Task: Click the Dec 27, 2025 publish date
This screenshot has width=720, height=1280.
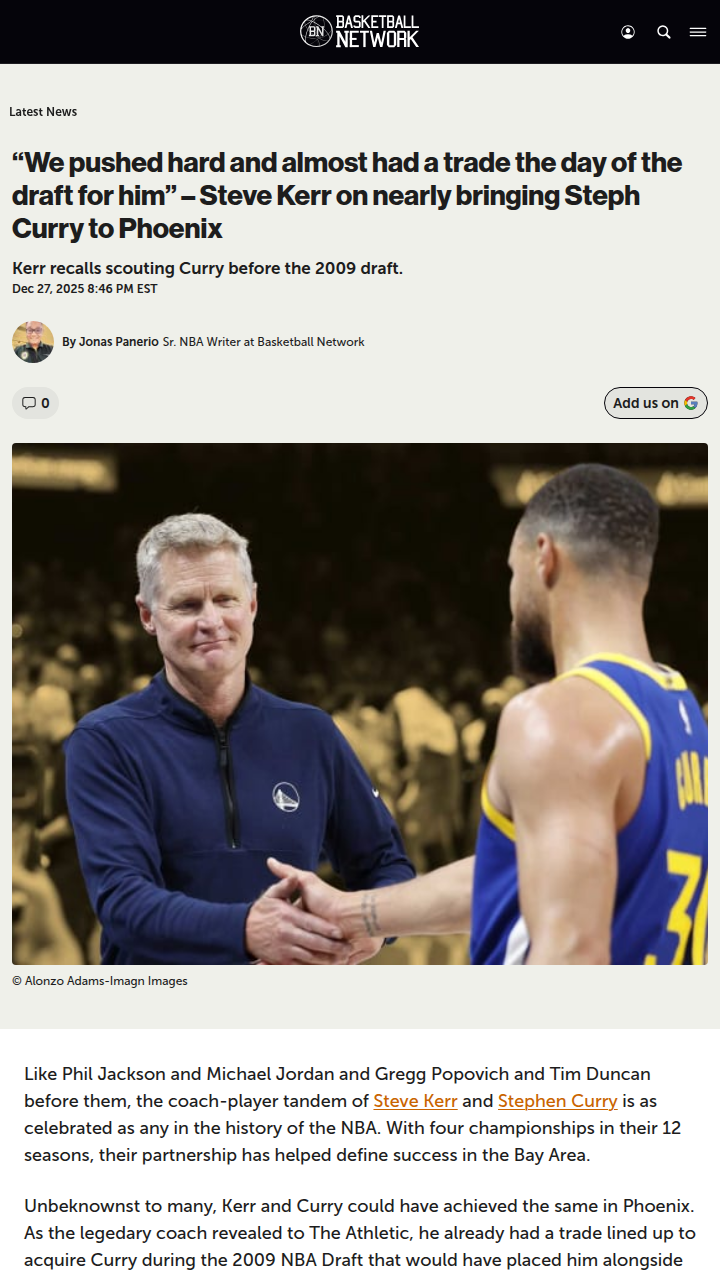Action: click(x=85, y=289)
